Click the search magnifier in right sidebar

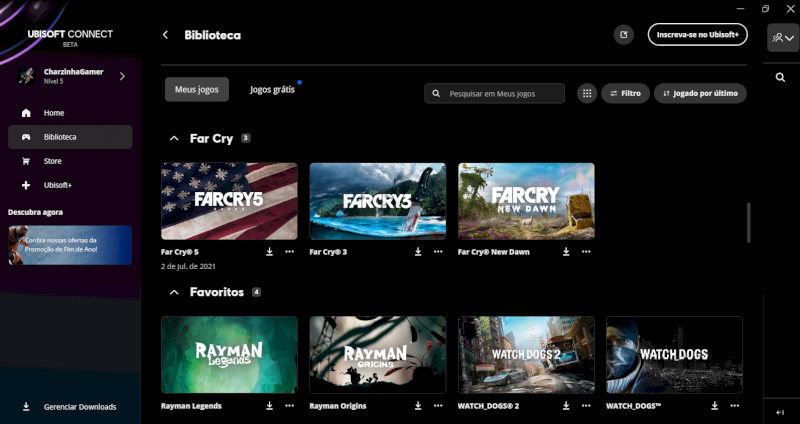click(x=780, y=78)
